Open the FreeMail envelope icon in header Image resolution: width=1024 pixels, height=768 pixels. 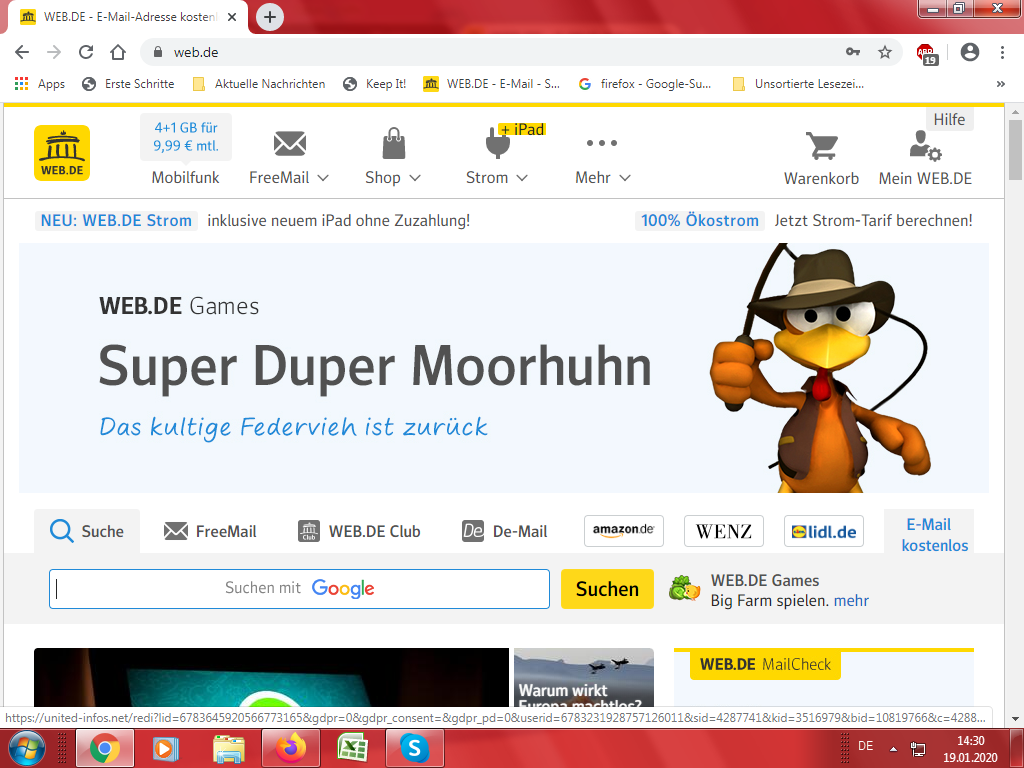pos(289,144)
